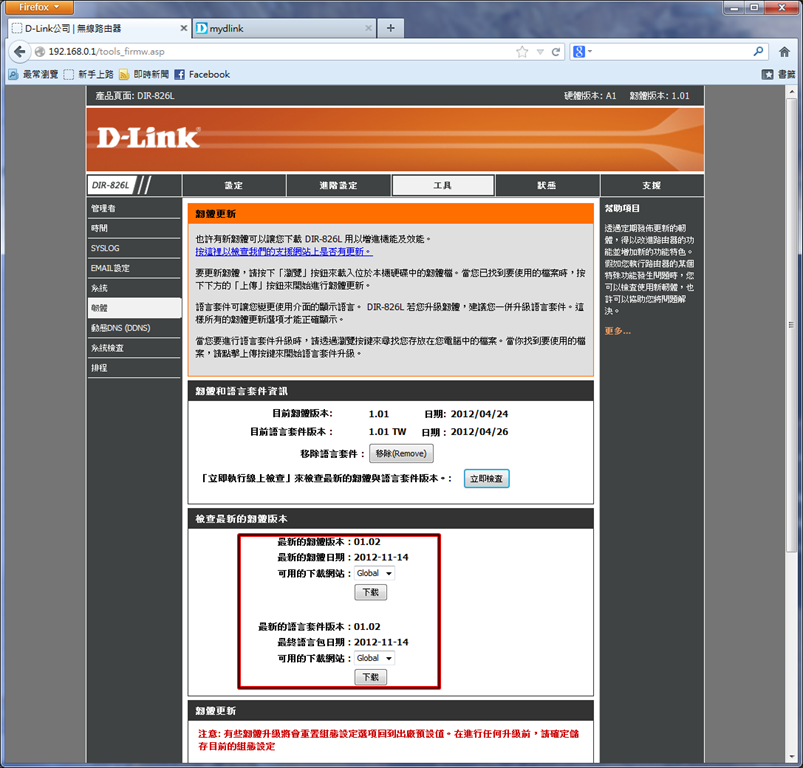Open the 進階設定 top navigation tab
Viewport: 803px width, 768px height.
(339, 185)
